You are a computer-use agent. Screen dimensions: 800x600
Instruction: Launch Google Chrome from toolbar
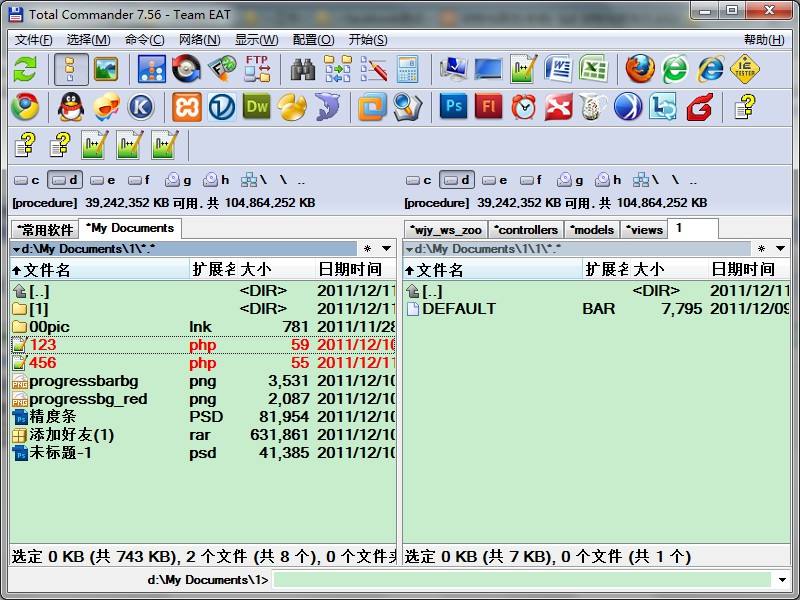tap(24, 107)
